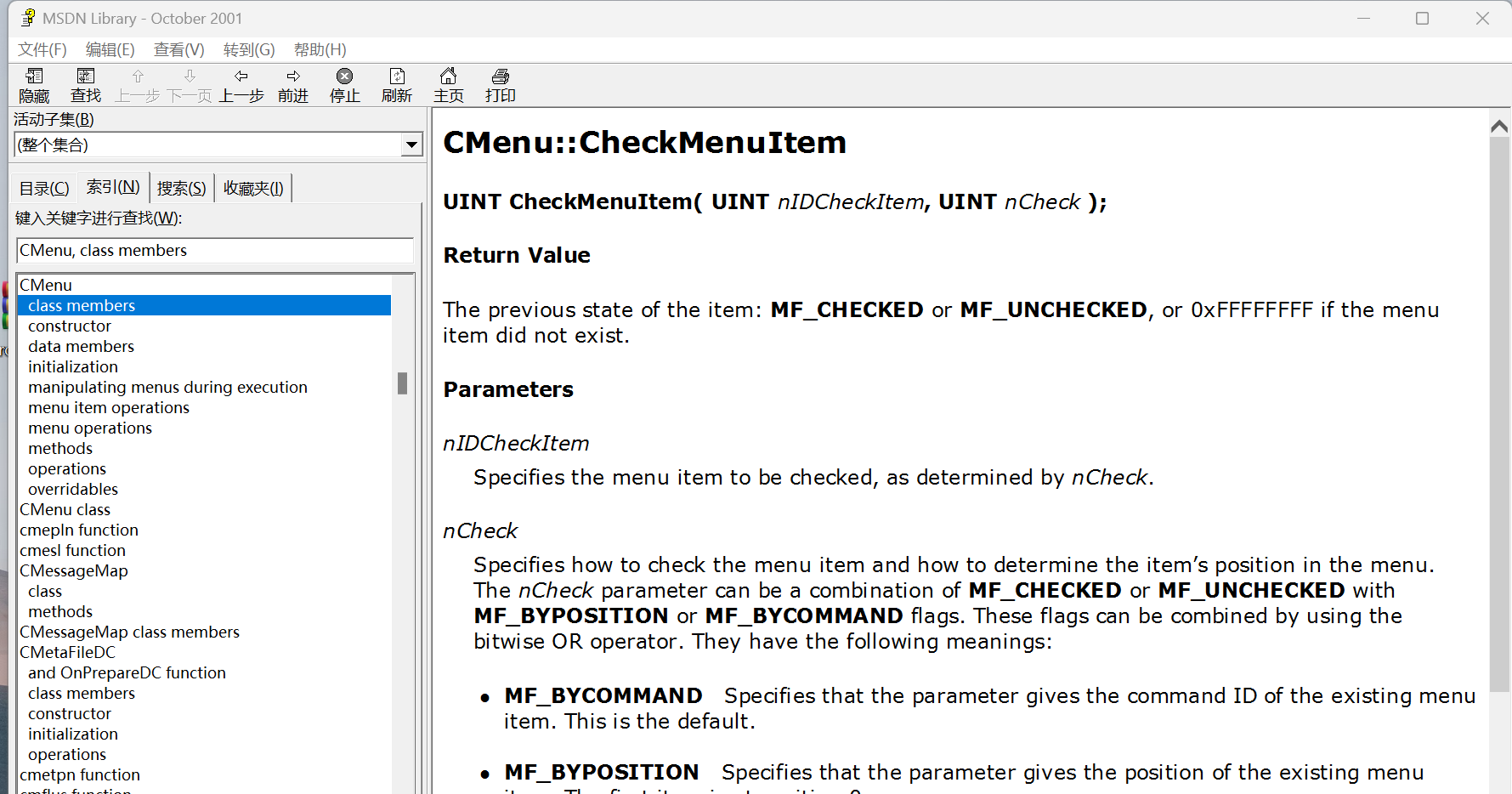Select 'menu operations' index entry
1512x794 pixels.
[x=90, y=428]
